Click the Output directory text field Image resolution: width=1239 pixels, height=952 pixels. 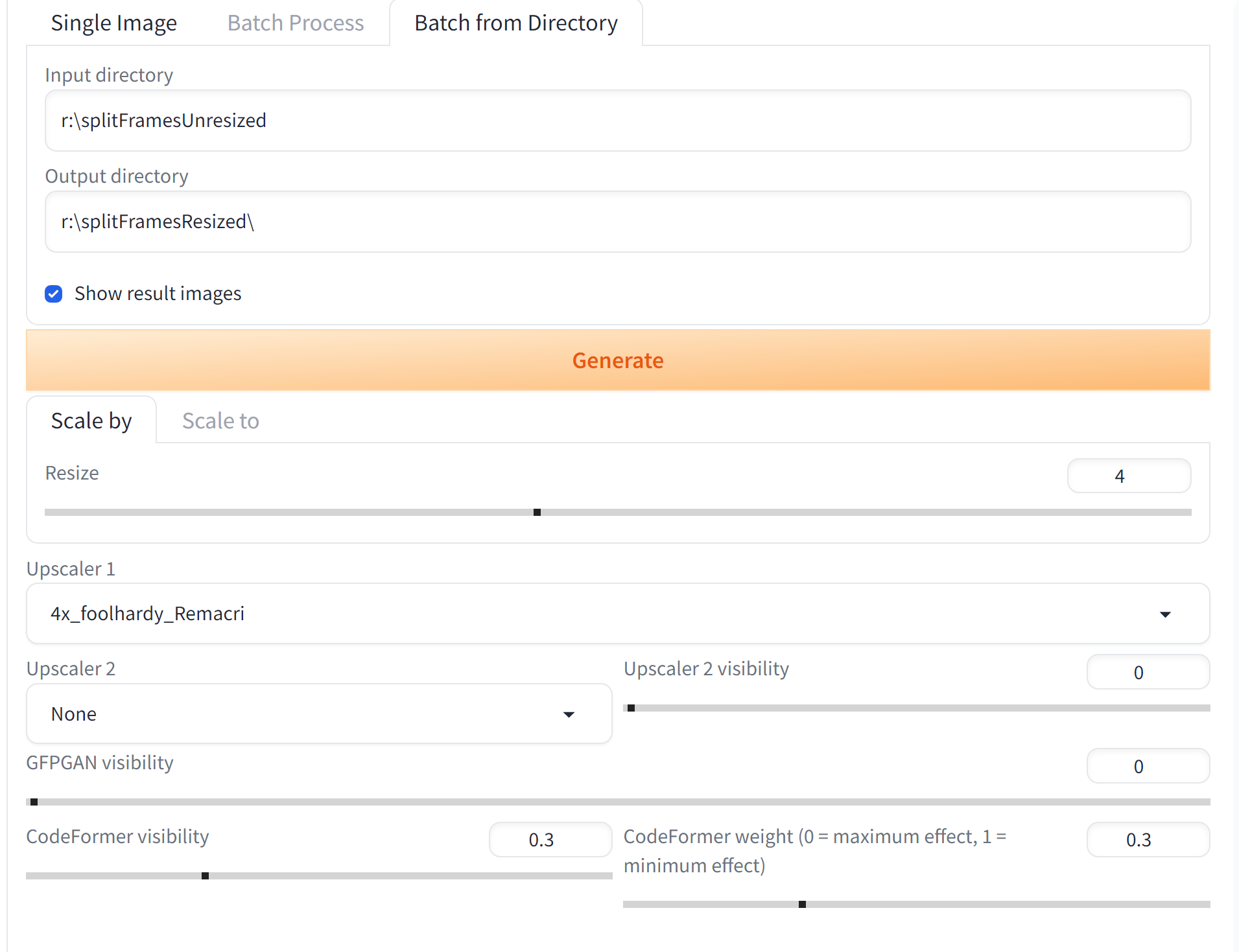(618, 222)
